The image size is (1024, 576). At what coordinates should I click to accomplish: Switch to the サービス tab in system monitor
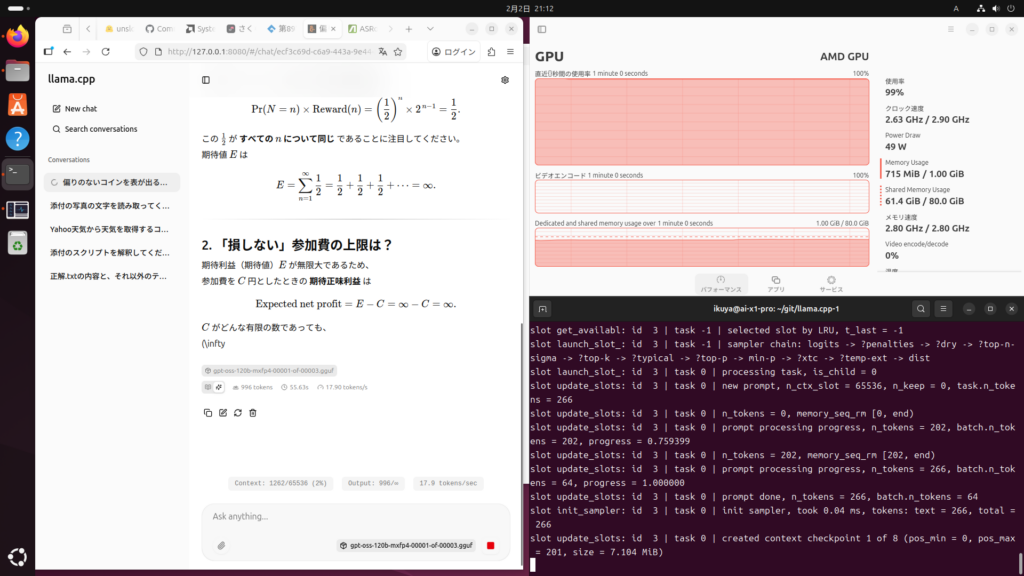829,283
